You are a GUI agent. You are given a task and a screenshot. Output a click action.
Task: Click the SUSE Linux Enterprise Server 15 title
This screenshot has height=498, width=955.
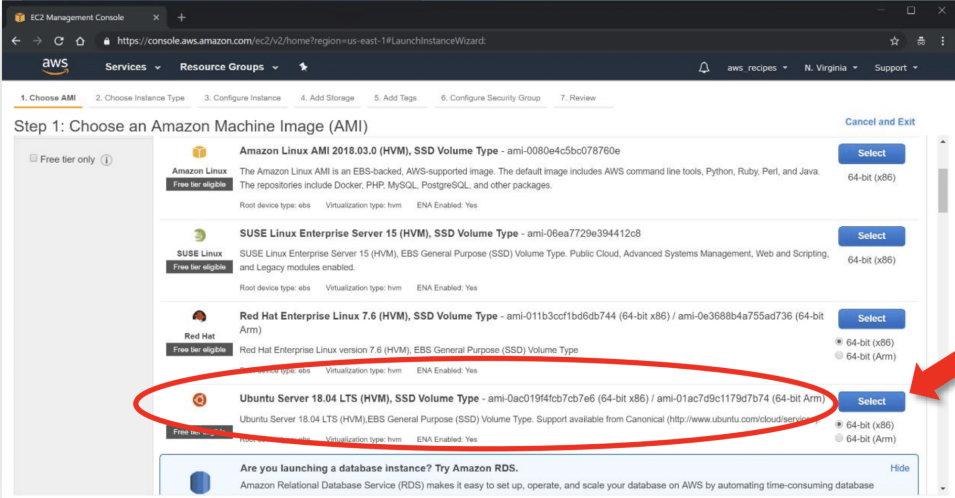pyautogui.click(x=379, y=234)
